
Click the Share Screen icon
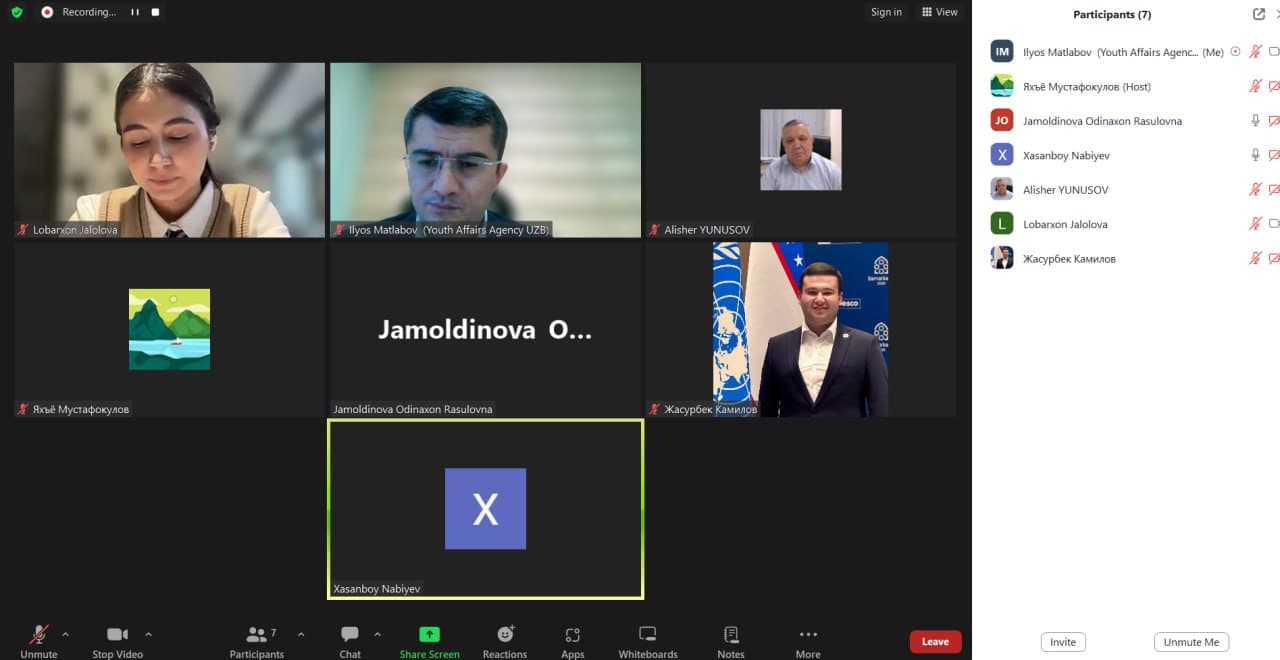coord(429,635)
